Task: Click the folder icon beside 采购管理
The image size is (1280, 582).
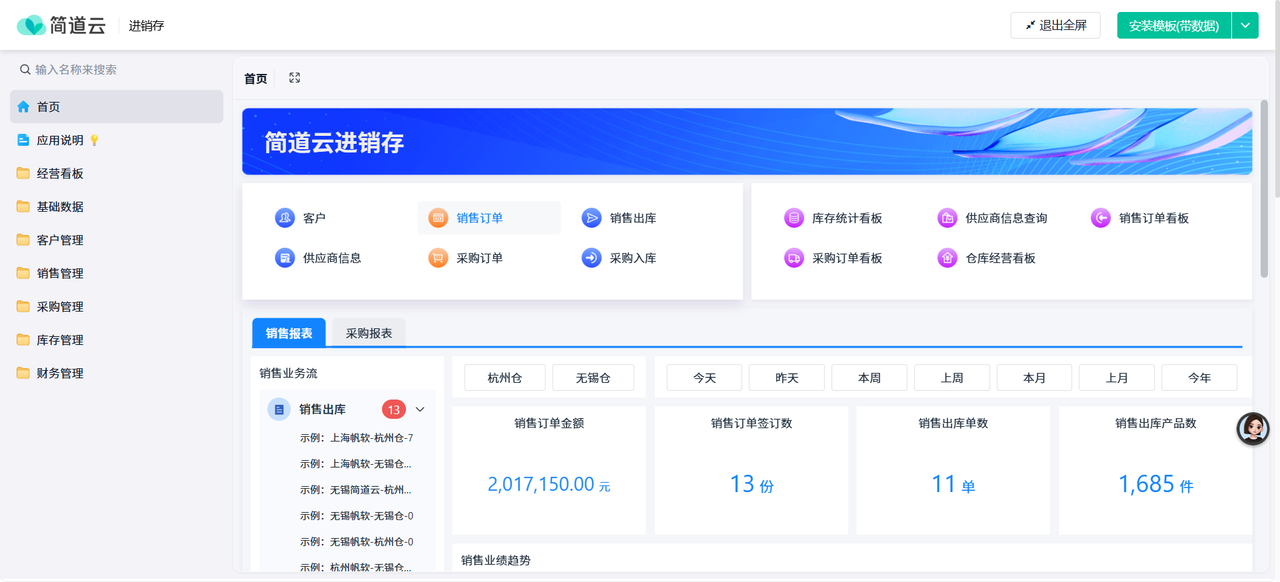Action: pos(23,307)
